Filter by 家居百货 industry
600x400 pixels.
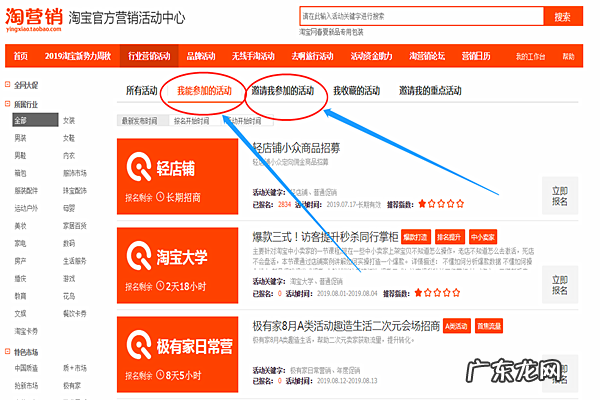(x=75, y=226)
